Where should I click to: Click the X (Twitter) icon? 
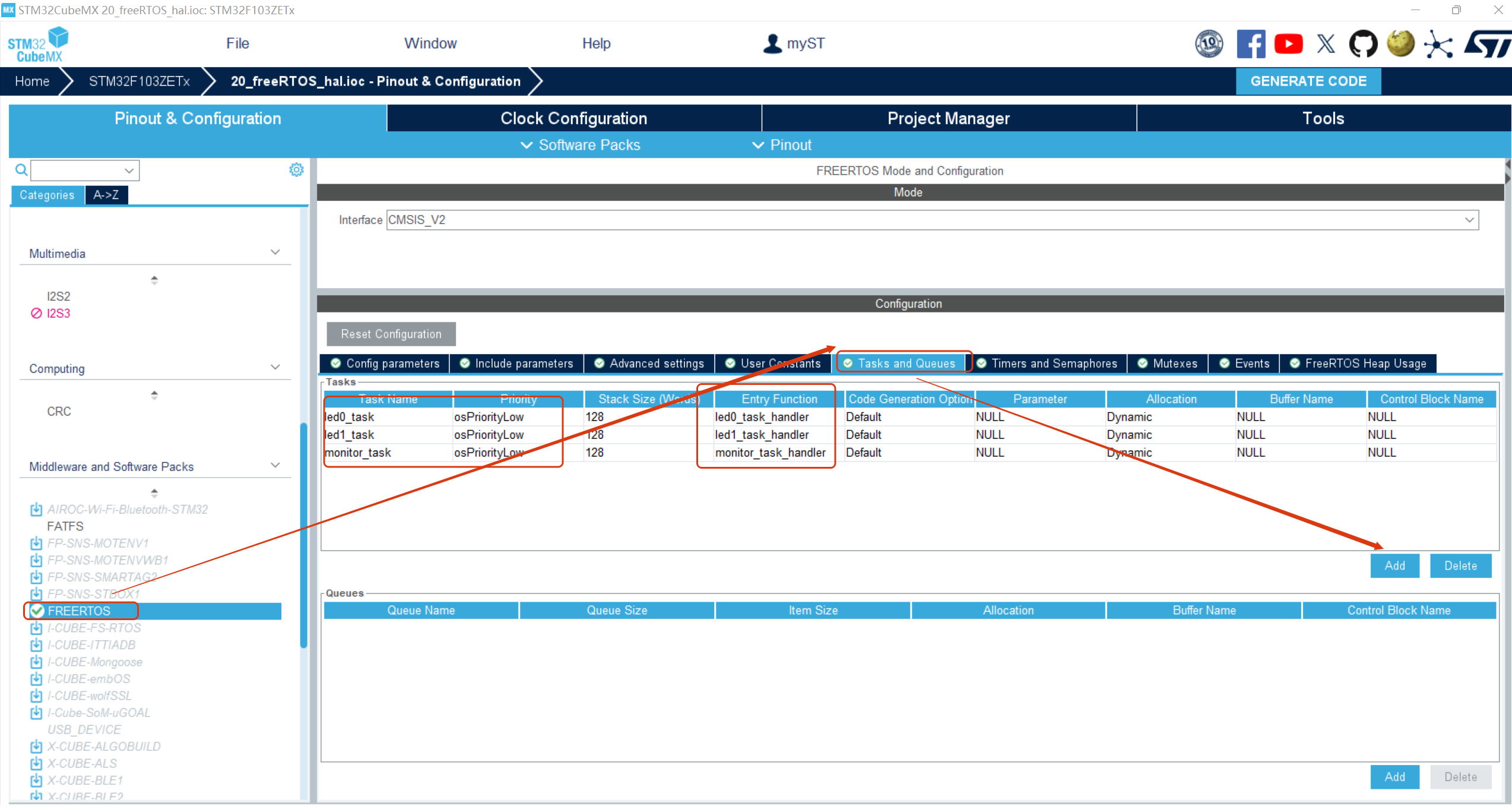(1326, 44)
